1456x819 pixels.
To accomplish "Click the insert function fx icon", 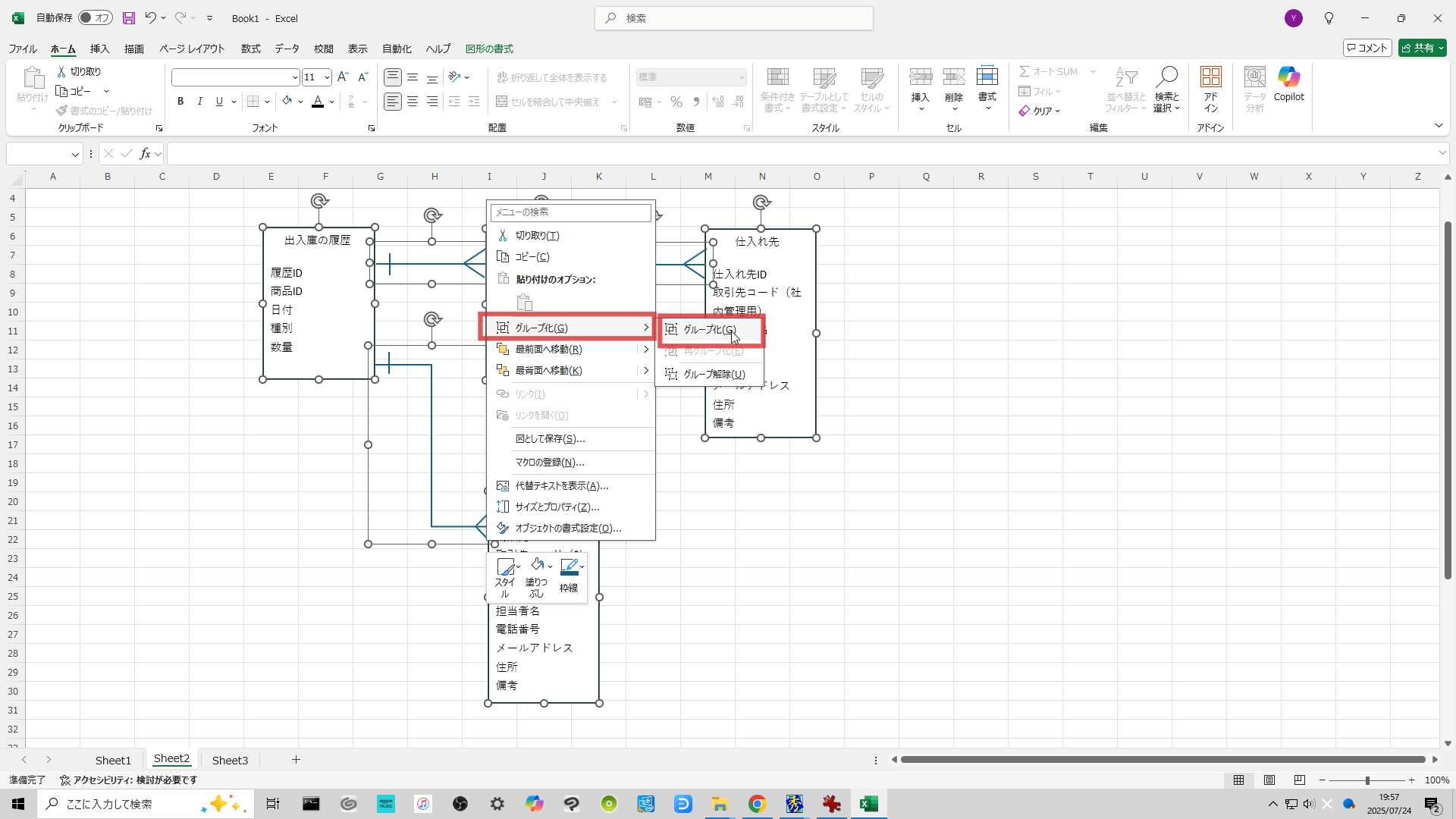I will pos(145,154).
